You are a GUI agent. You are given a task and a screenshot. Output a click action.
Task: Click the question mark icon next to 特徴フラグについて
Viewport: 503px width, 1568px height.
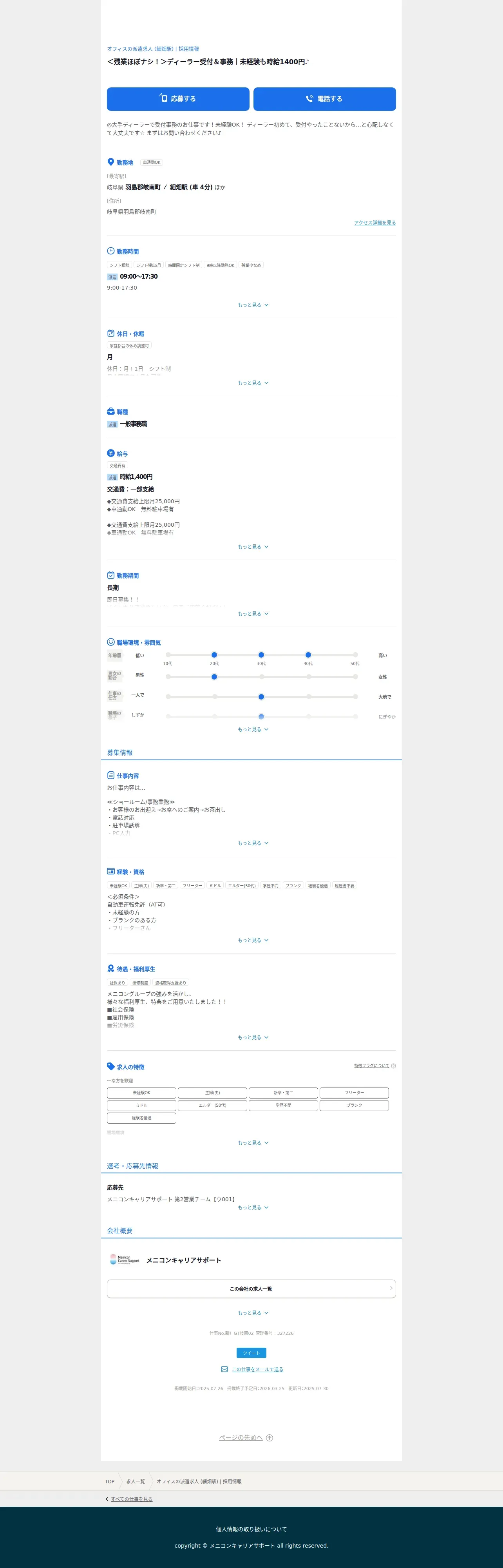click(394, 1066)
